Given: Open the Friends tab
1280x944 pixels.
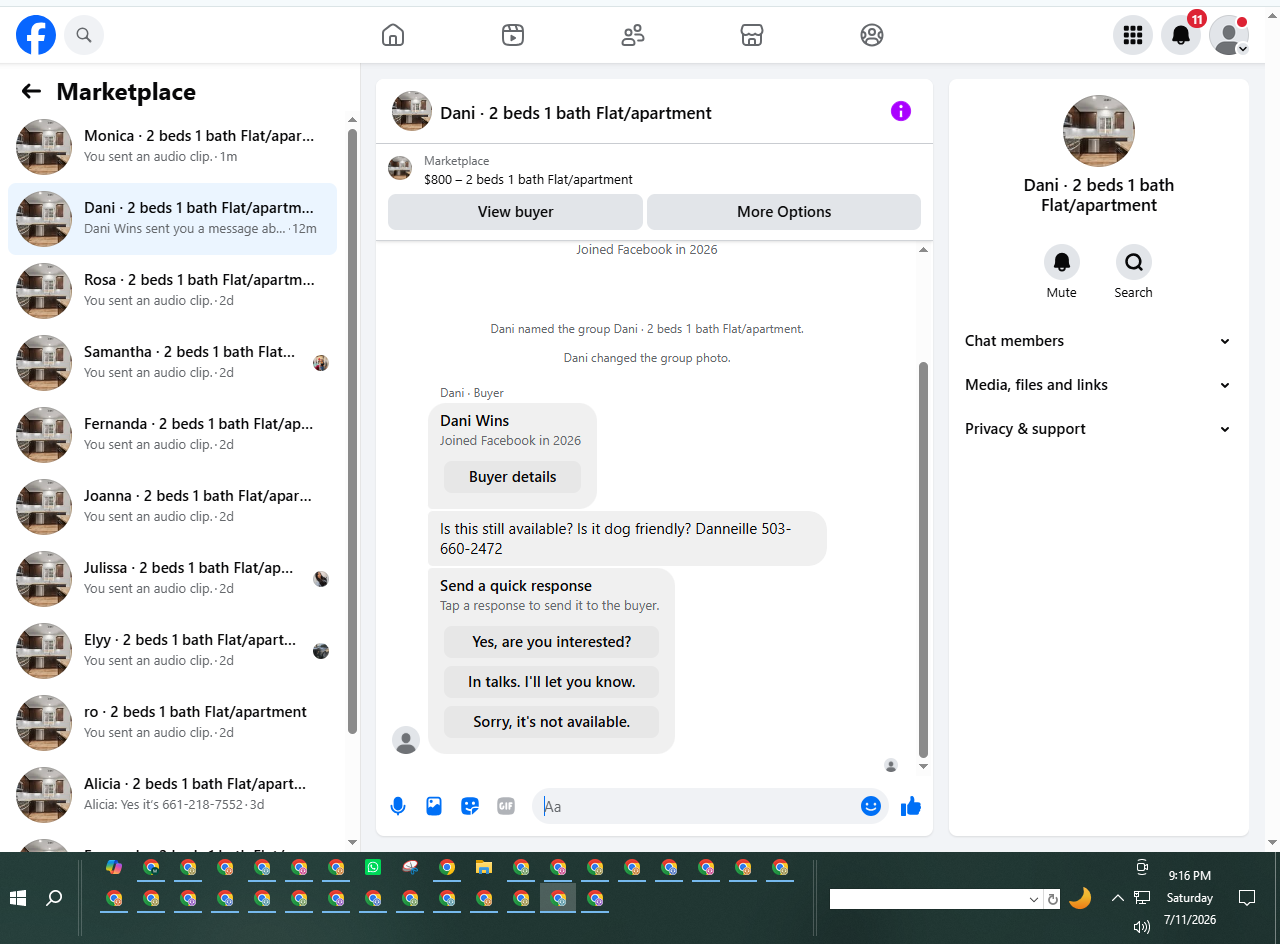Looking at the screenshot, I should point(633,35).
